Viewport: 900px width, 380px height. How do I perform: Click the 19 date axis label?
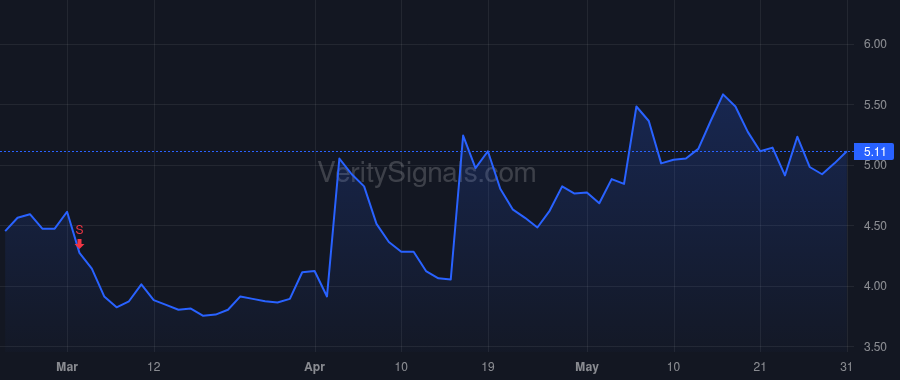click(x=488, y=367)
